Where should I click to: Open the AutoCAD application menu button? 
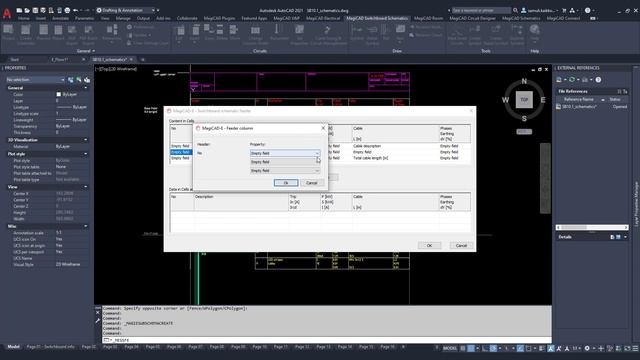(x=7, y=13)
